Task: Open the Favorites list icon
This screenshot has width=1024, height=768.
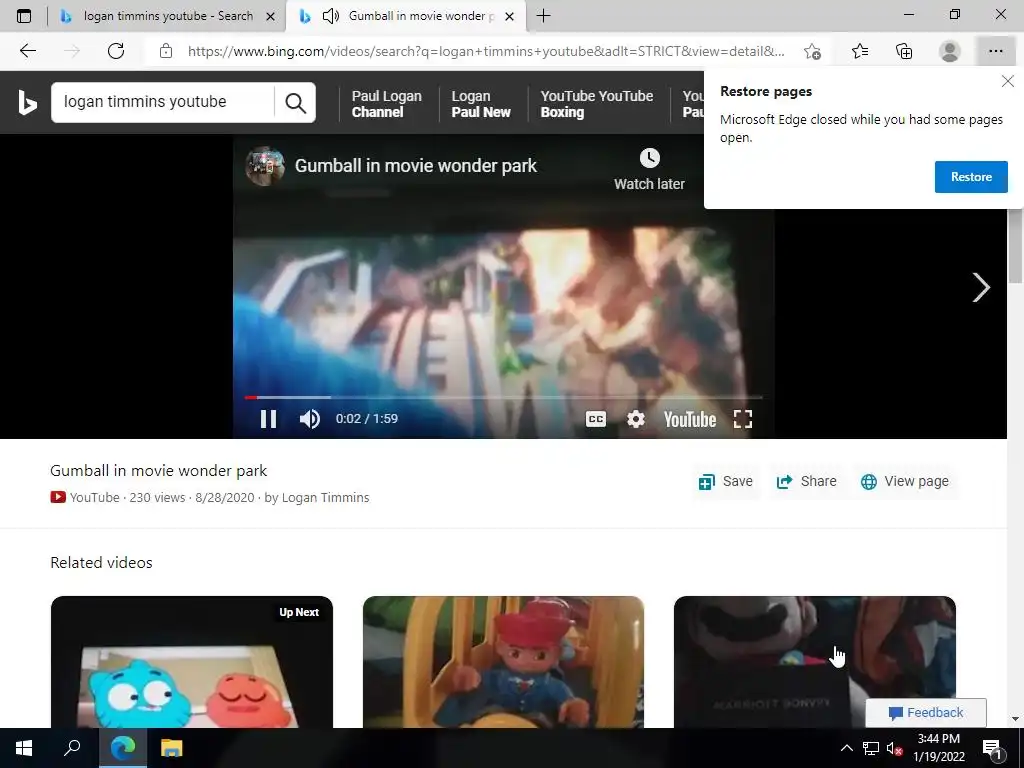Action: [x=859, y=51]
